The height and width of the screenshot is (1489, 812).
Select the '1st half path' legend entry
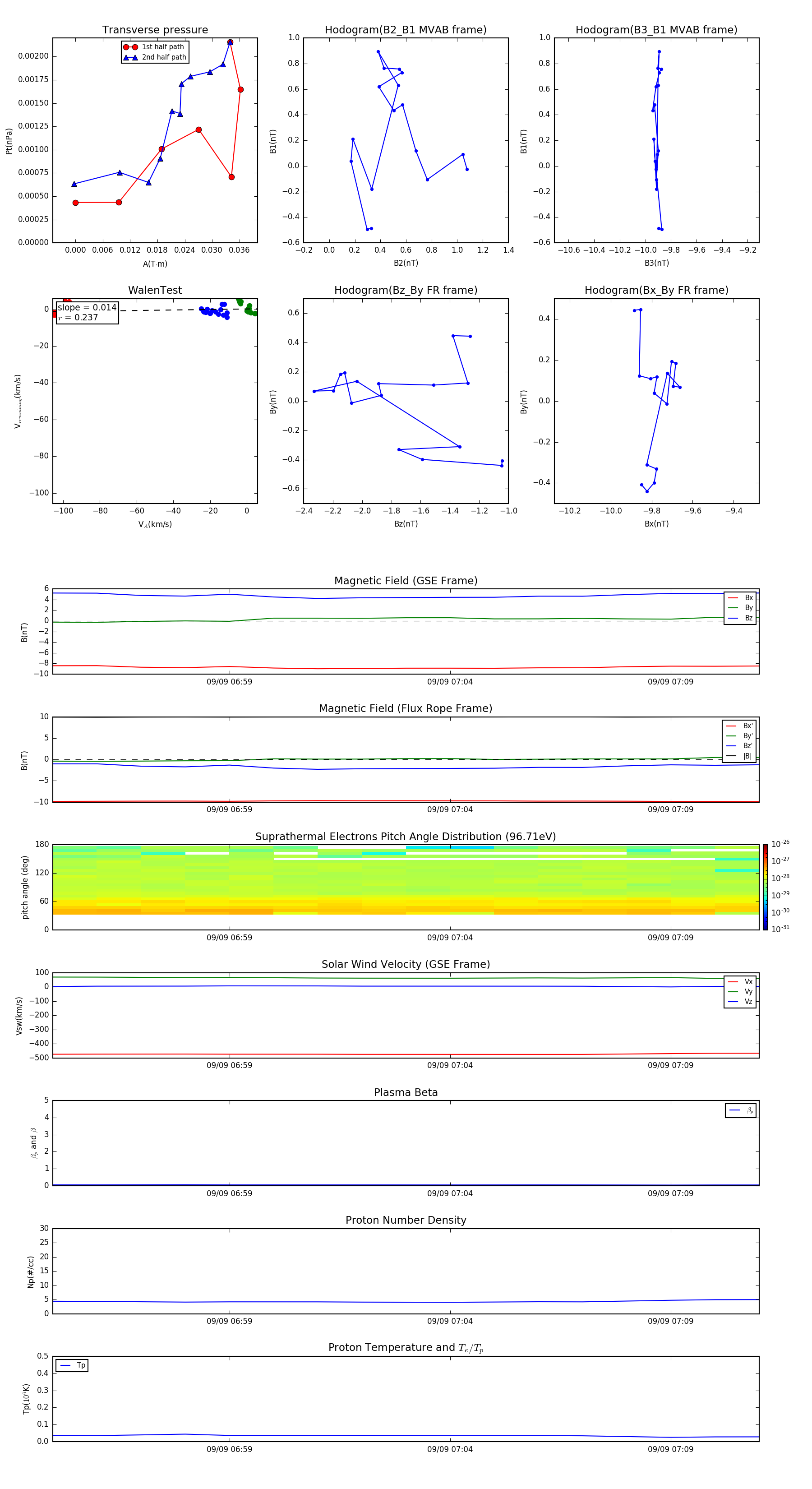[x=154, y=47]
